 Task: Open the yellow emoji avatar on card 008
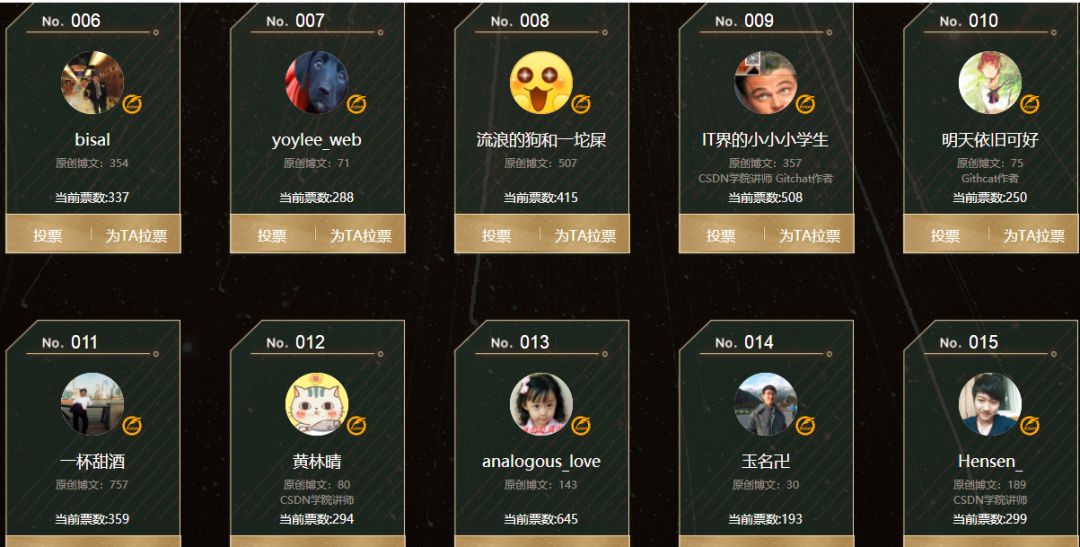pyautogui.click(x=541, y=82)
